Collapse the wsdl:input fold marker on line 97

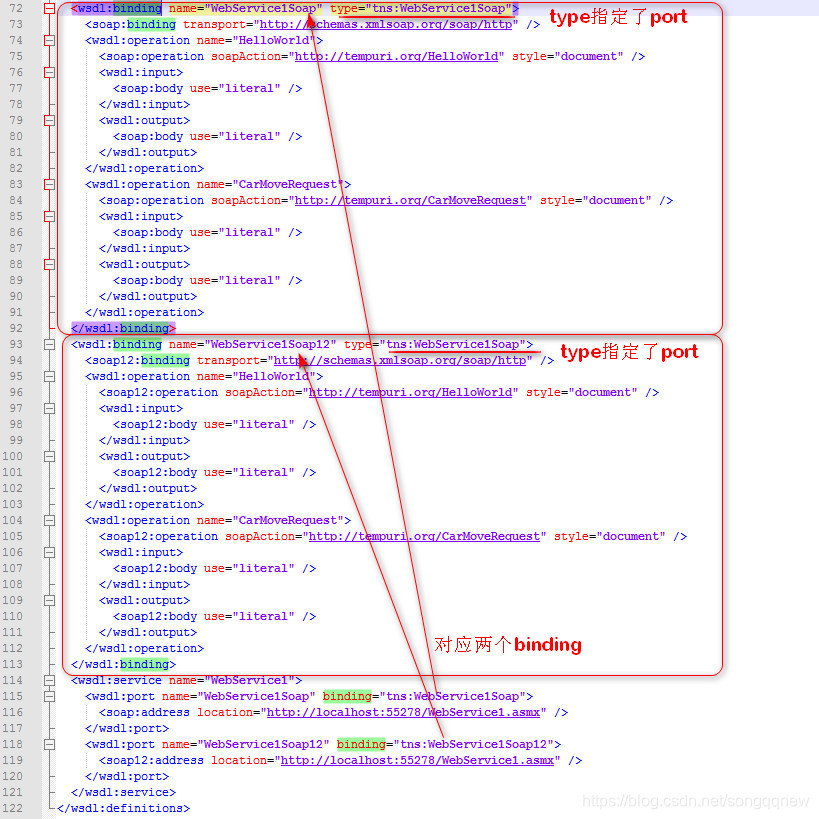[x=50, y=408]
